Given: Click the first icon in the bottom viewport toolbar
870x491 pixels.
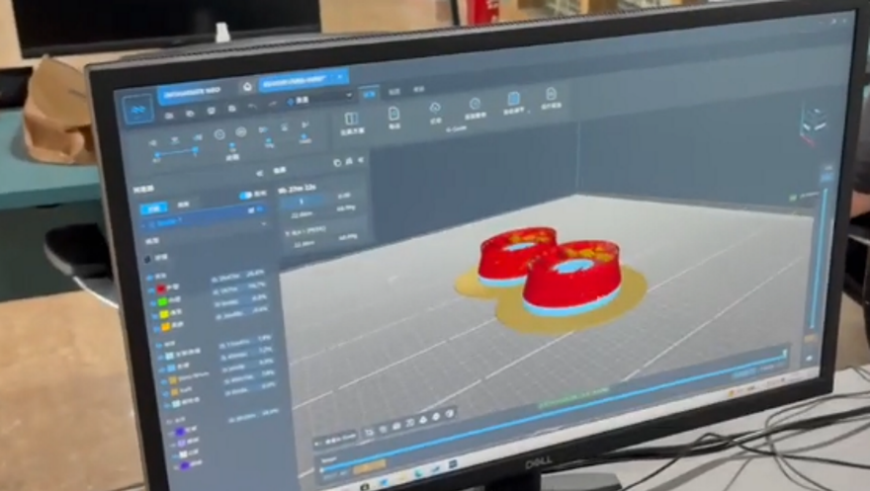Looking at the screenshot, I should pos(370,432).
